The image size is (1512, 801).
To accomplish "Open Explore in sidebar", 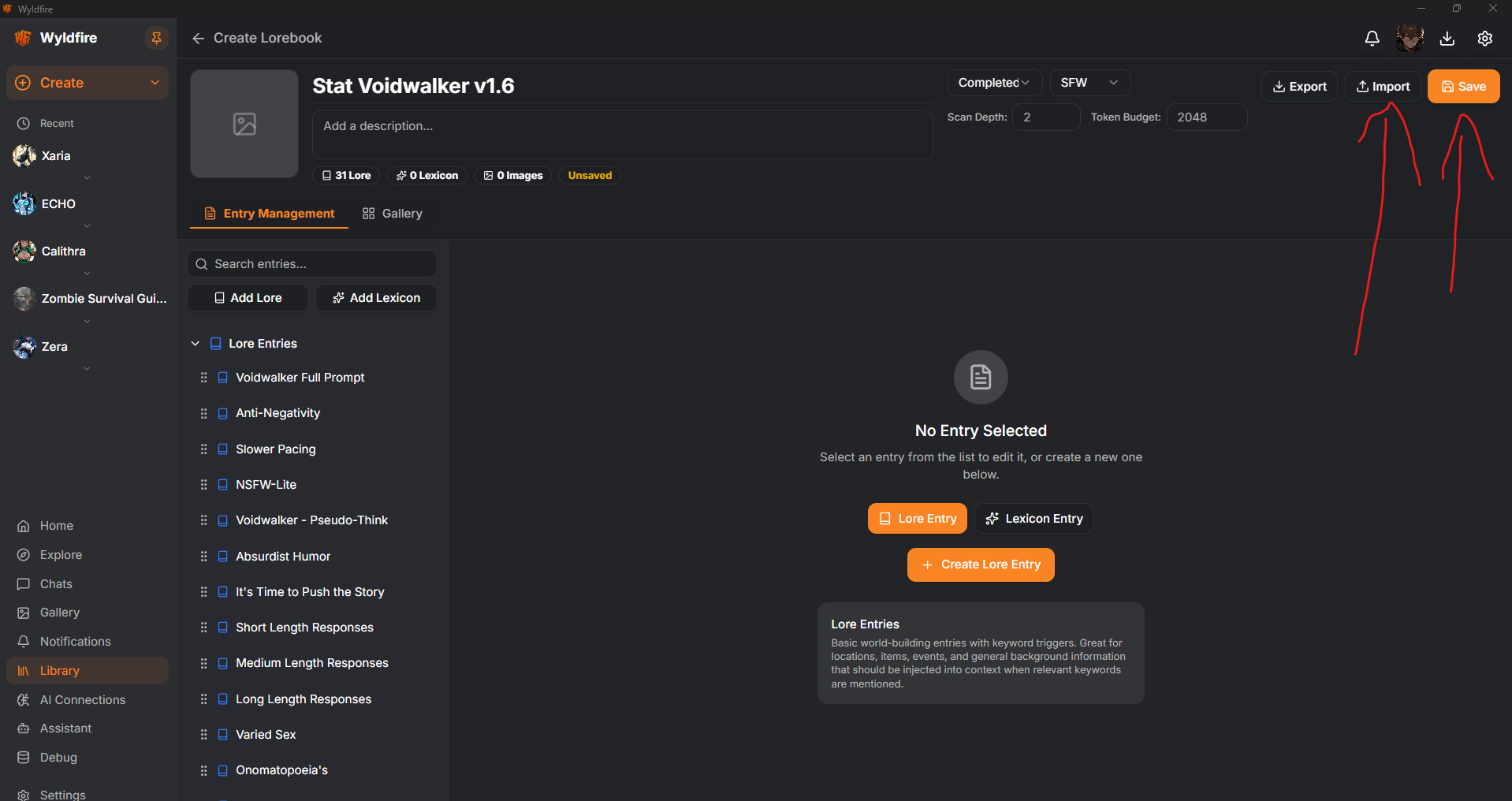I will coord(88,555).
